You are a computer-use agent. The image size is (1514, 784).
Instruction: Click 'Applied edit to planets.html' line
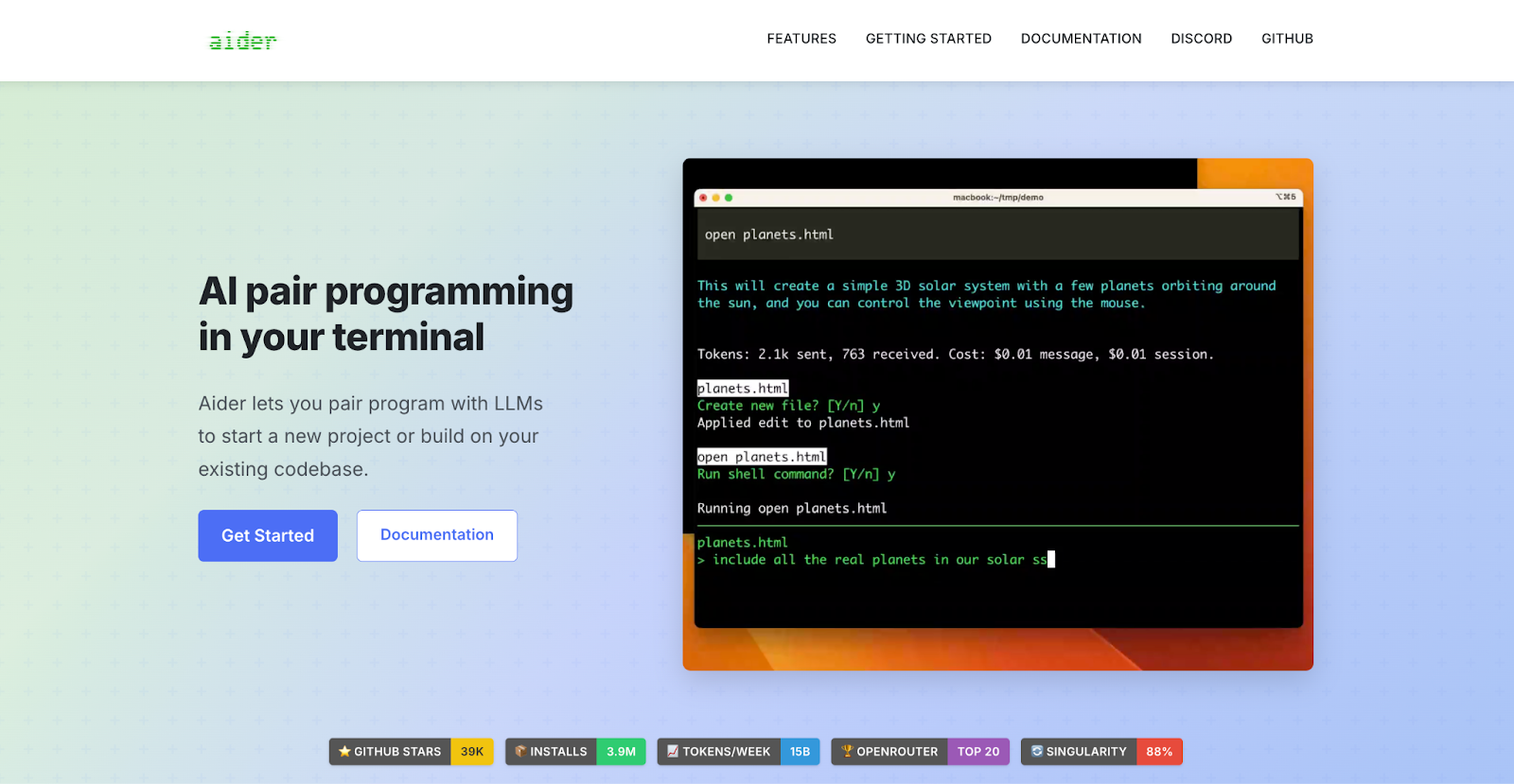(803, 423)
